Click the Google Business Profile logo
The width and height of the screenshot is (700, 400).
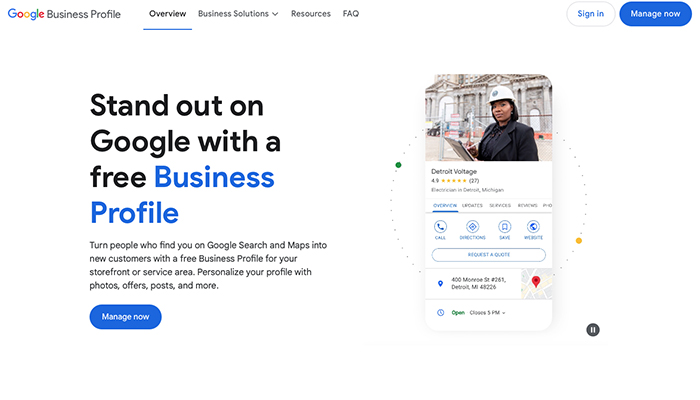coord(64,14)
